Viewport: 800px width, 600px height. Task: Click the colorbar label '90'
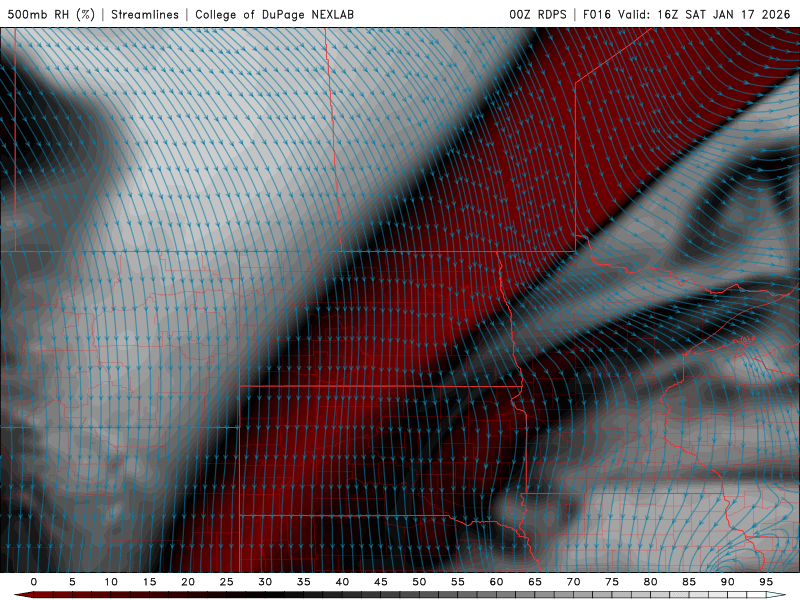pyautogui.click(x=727, y=582)
